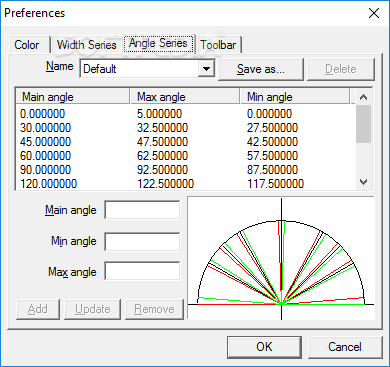Sort by Main angle column header

(72, 97)
